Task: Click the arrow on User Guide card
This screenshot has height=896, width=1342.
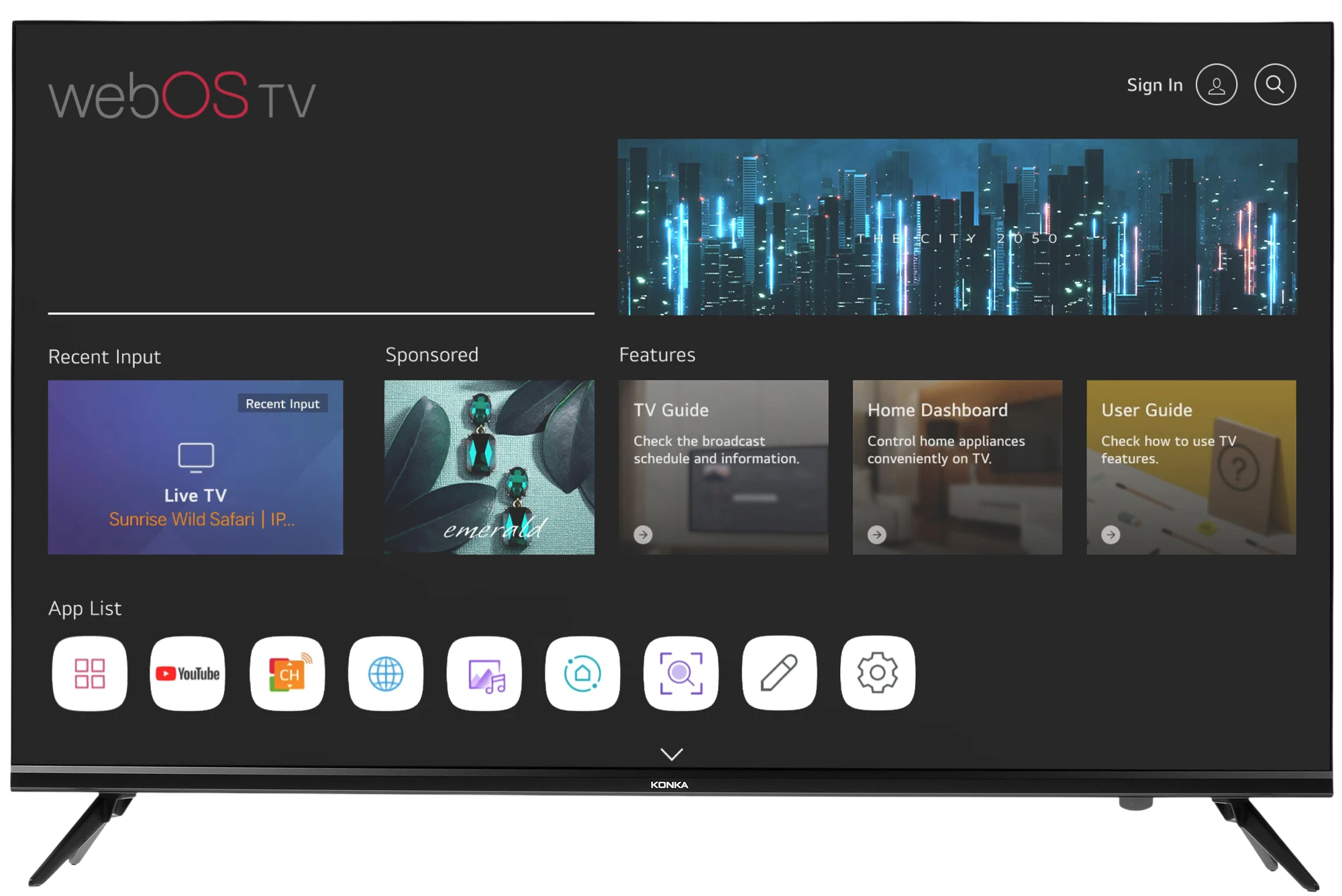Action: 1111,535
